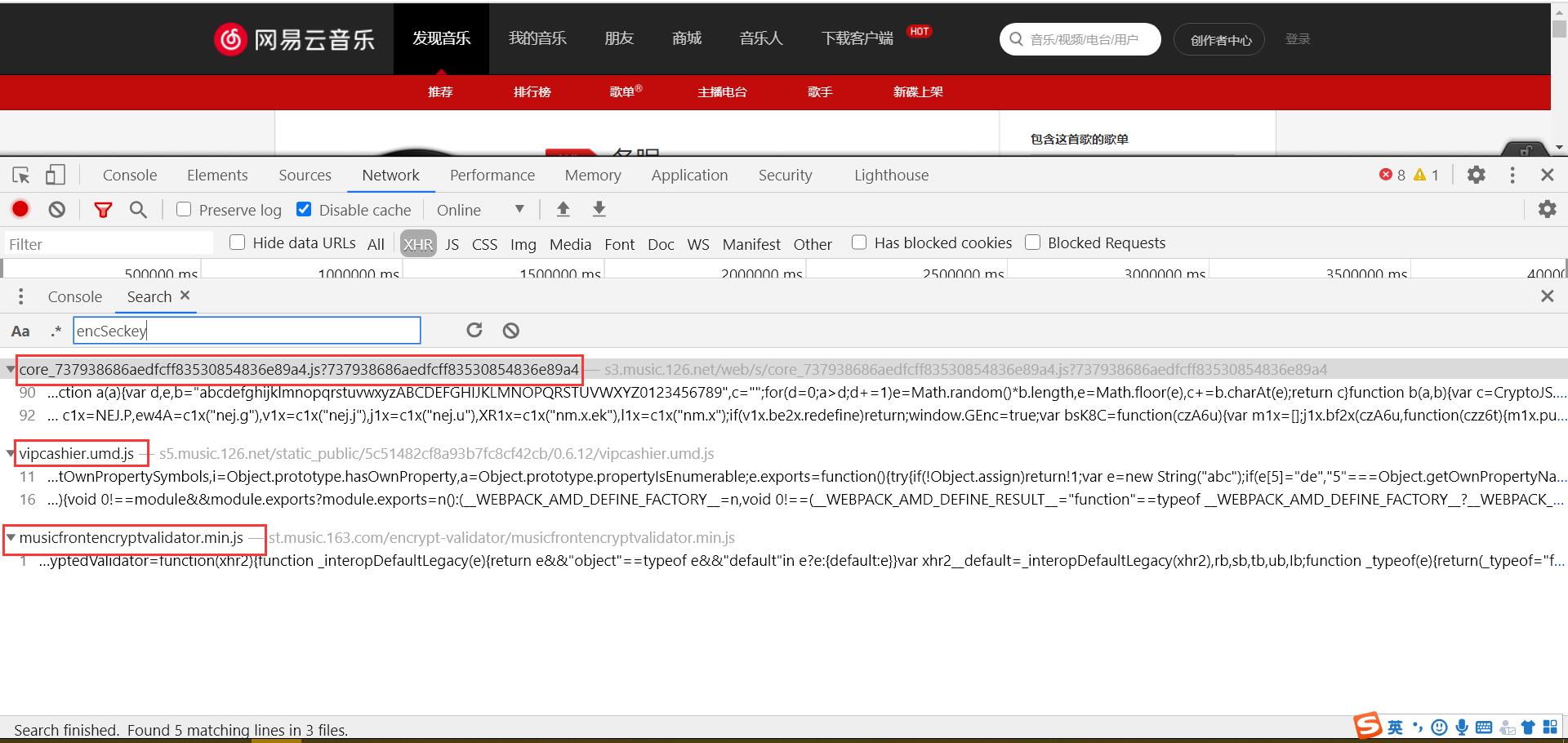Click the yellow warning count indicator
Viewport: 1568px width, 743px height.
[1426, 175]
